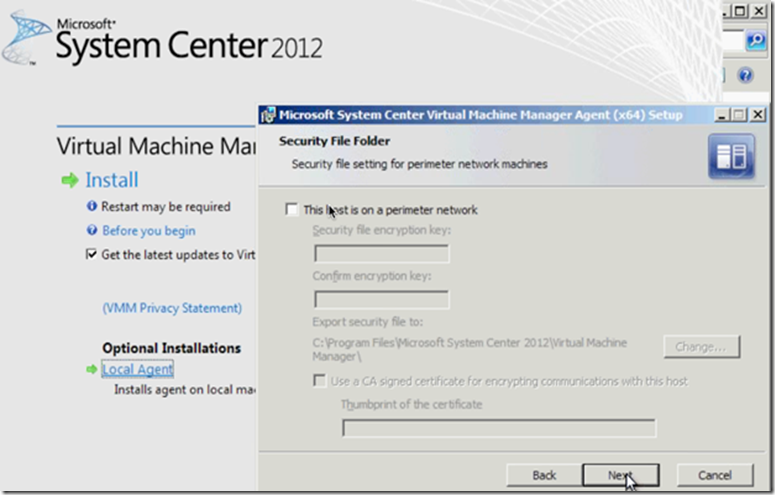
Task: Focus the Confirm encryption key field
Action: point(382,299)
